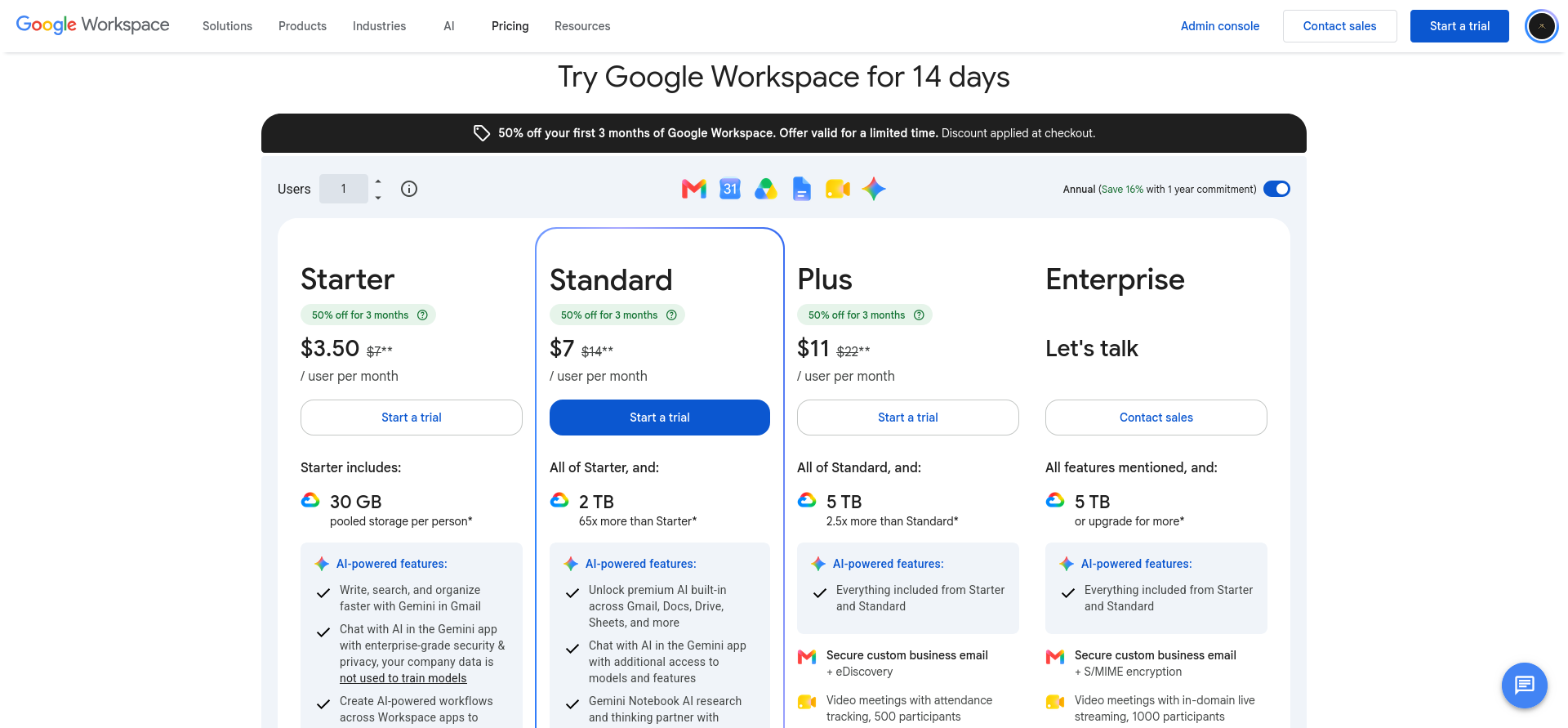Click the Gemini icon in Enterprise AI-powered features
The width and height of the screenshot is (1568, 728).
1067,564
